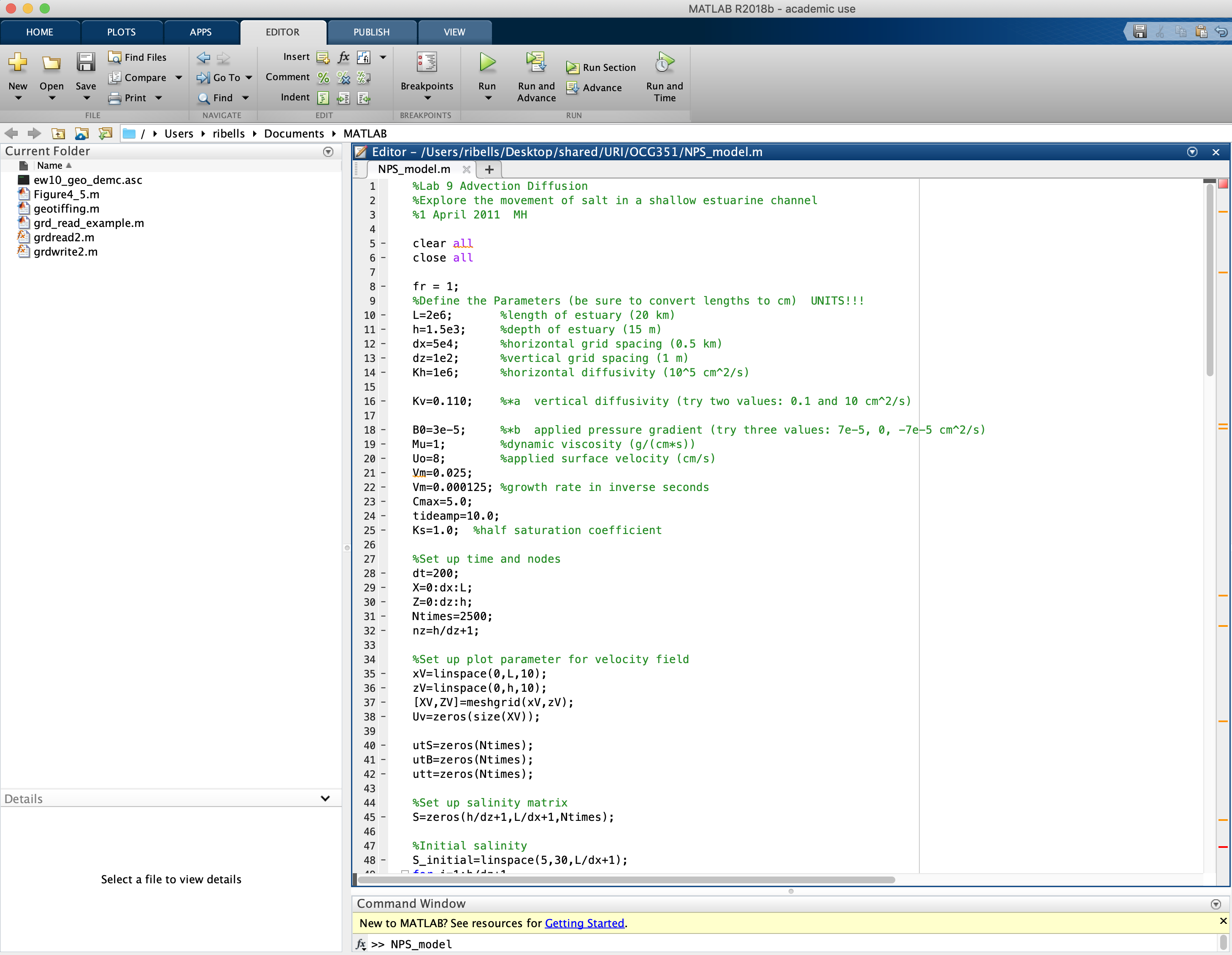Click the Run and Time icon
This screenshot has height=955, width=1232.
click(664, 62)
